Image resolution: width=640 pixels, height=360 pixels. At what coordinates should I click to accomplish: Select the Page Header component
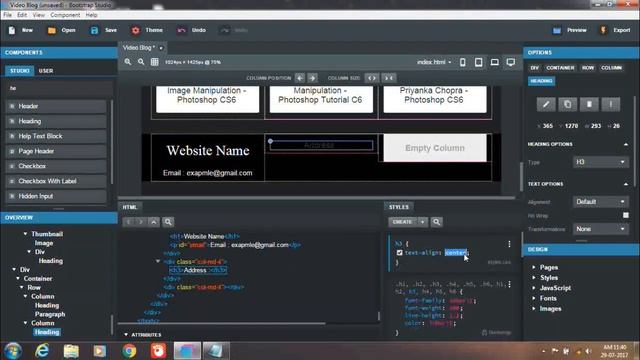pos(56,151)
